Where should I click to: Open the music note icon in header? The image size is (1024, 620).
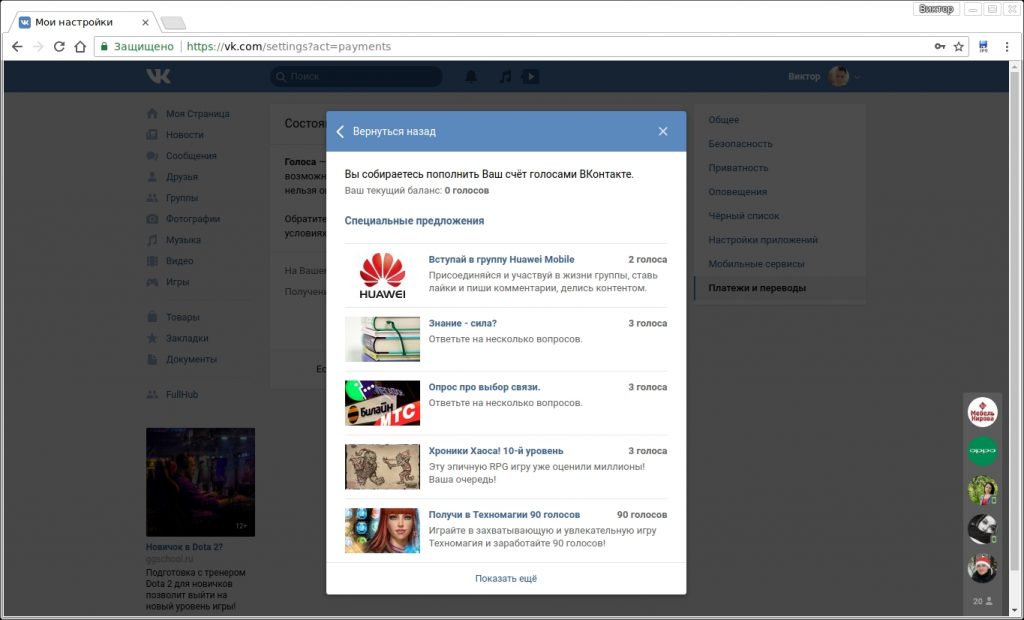505,76
